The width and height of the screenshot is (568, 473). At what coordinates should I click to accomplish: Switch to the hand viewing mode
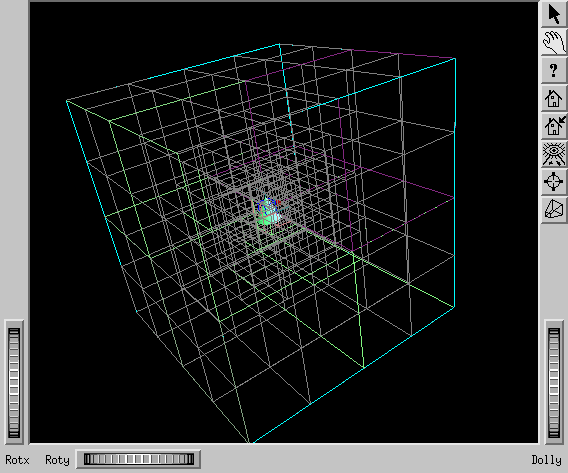point(554,42)
